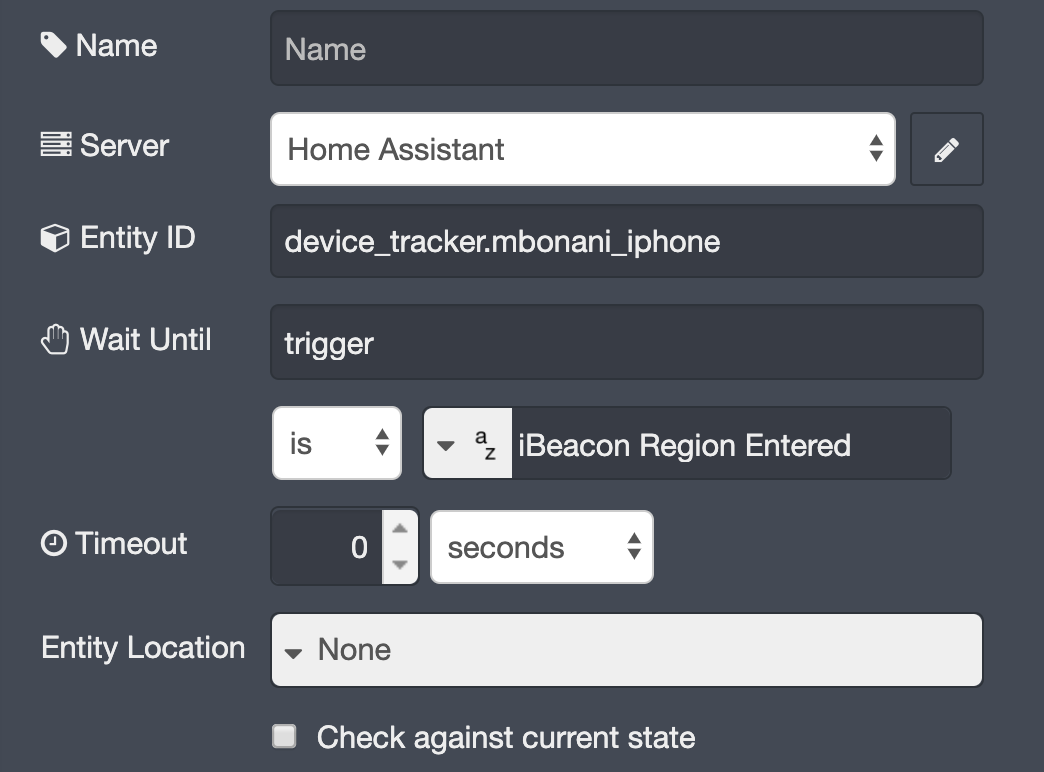Click the Timeout increment arrow

(x=399, y=530)
